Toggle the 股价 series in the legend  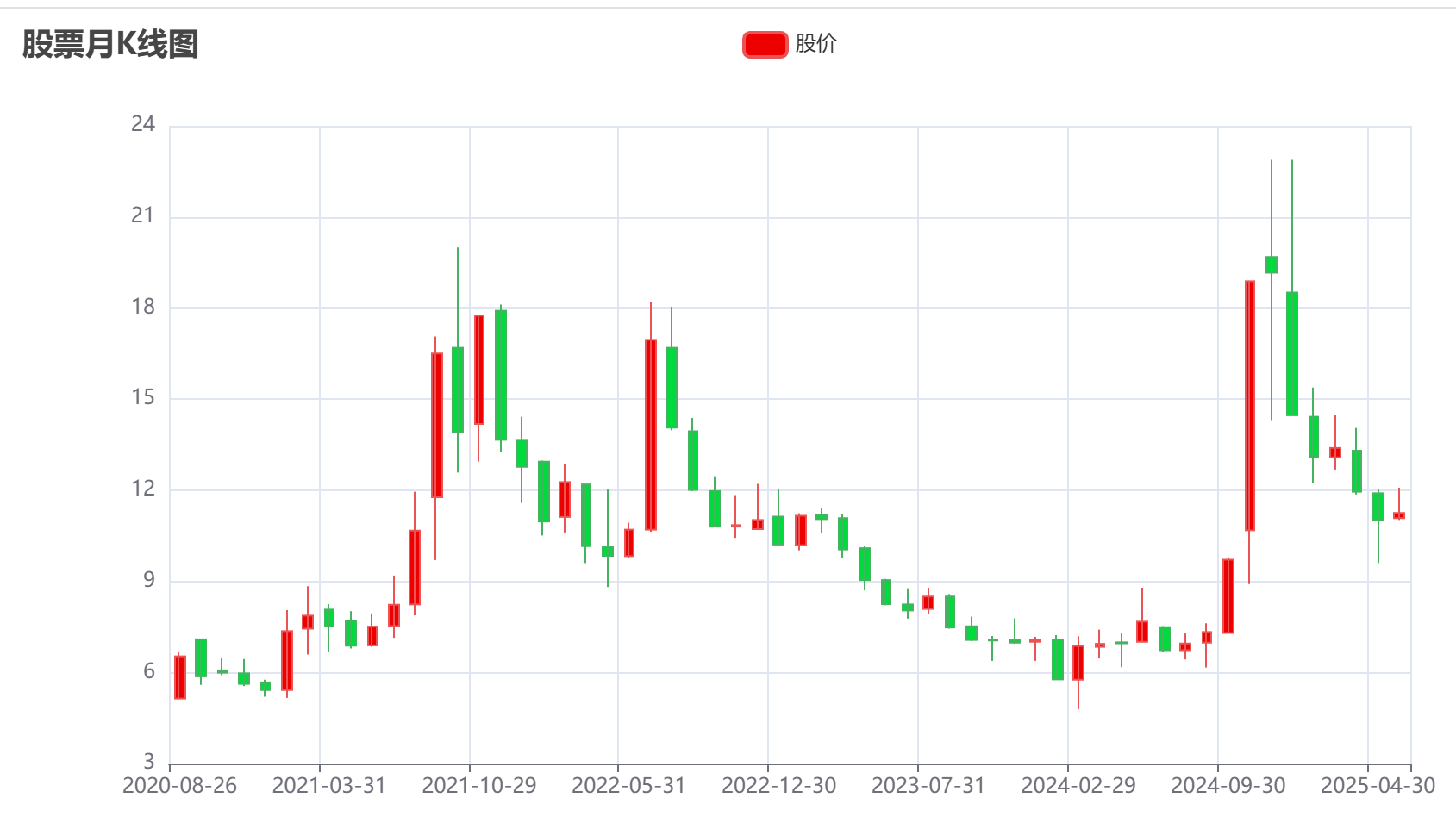(x=790, y=44)
